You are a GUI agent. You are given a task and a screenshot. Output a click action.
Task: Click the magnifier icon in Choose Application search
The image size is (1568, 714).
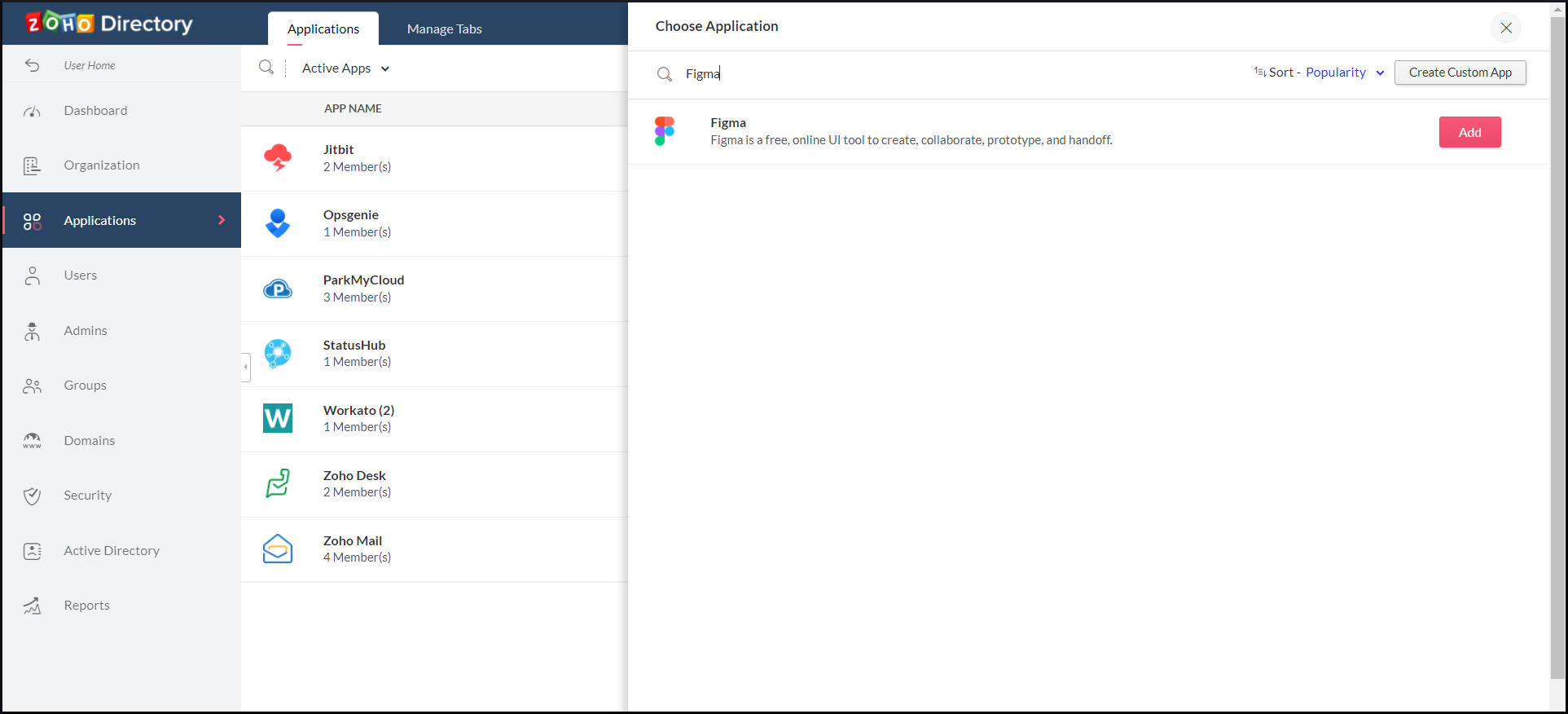click(665, 74)
